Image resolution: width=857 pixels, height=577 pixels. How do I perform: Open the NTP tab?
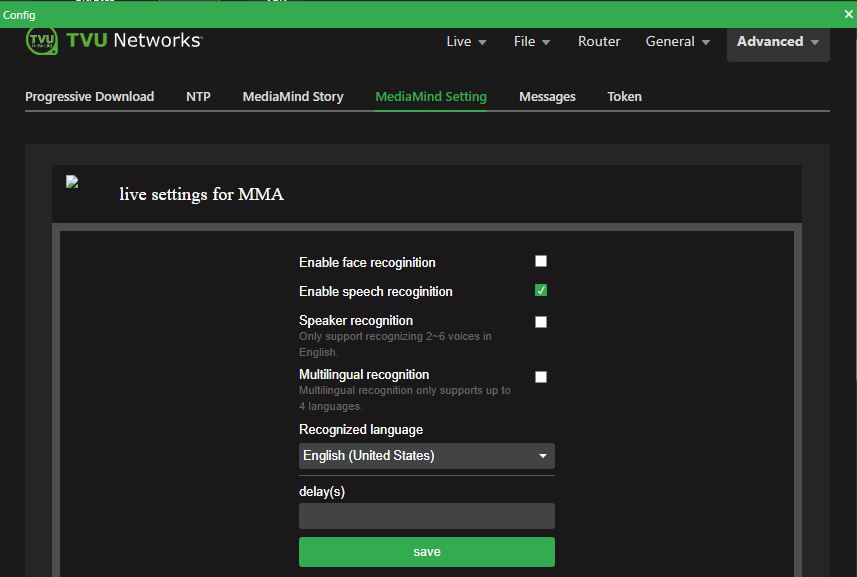pos(197,96)
